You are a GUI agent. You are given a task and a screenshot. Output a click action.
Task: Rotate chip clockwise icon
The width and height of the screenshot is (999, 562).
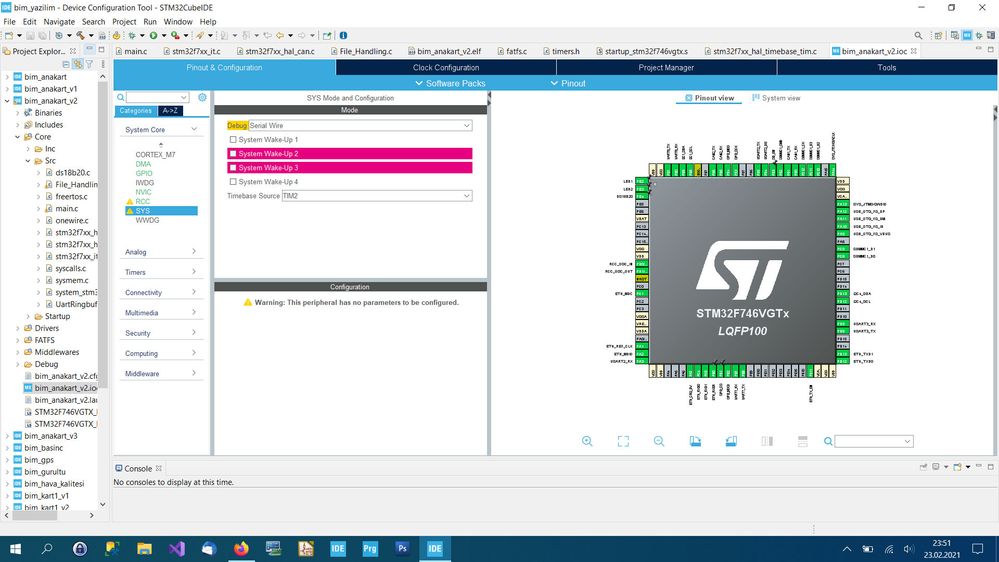pos(695,441)
